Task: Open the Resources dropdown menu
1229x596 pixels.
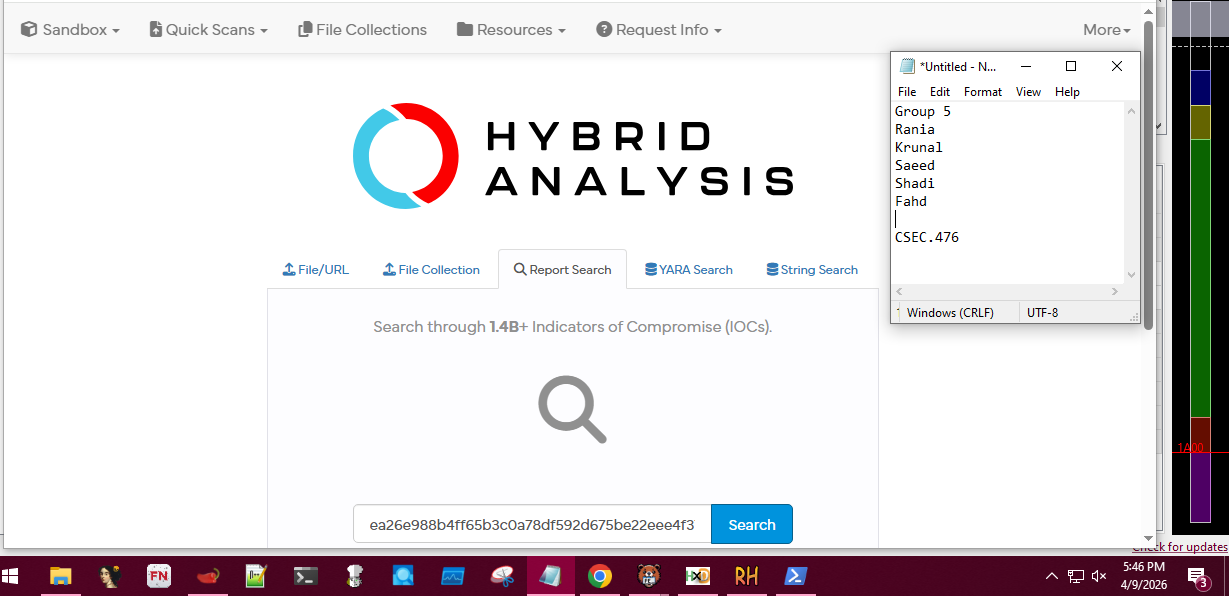Action: point(511,30)
